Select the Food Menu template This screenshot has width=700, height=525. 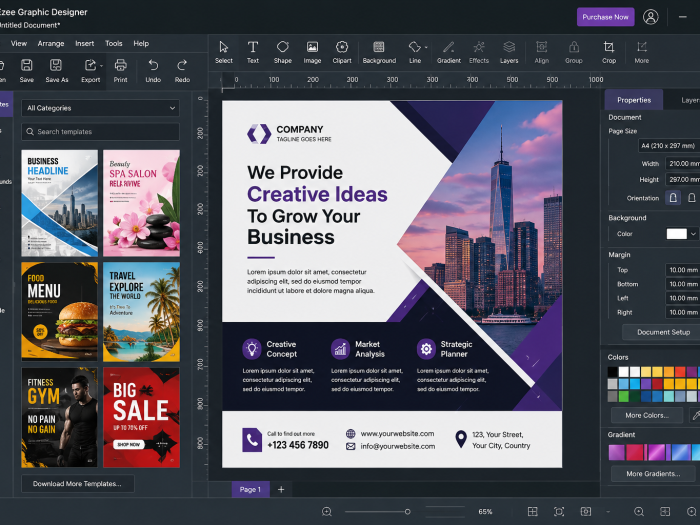59,312
